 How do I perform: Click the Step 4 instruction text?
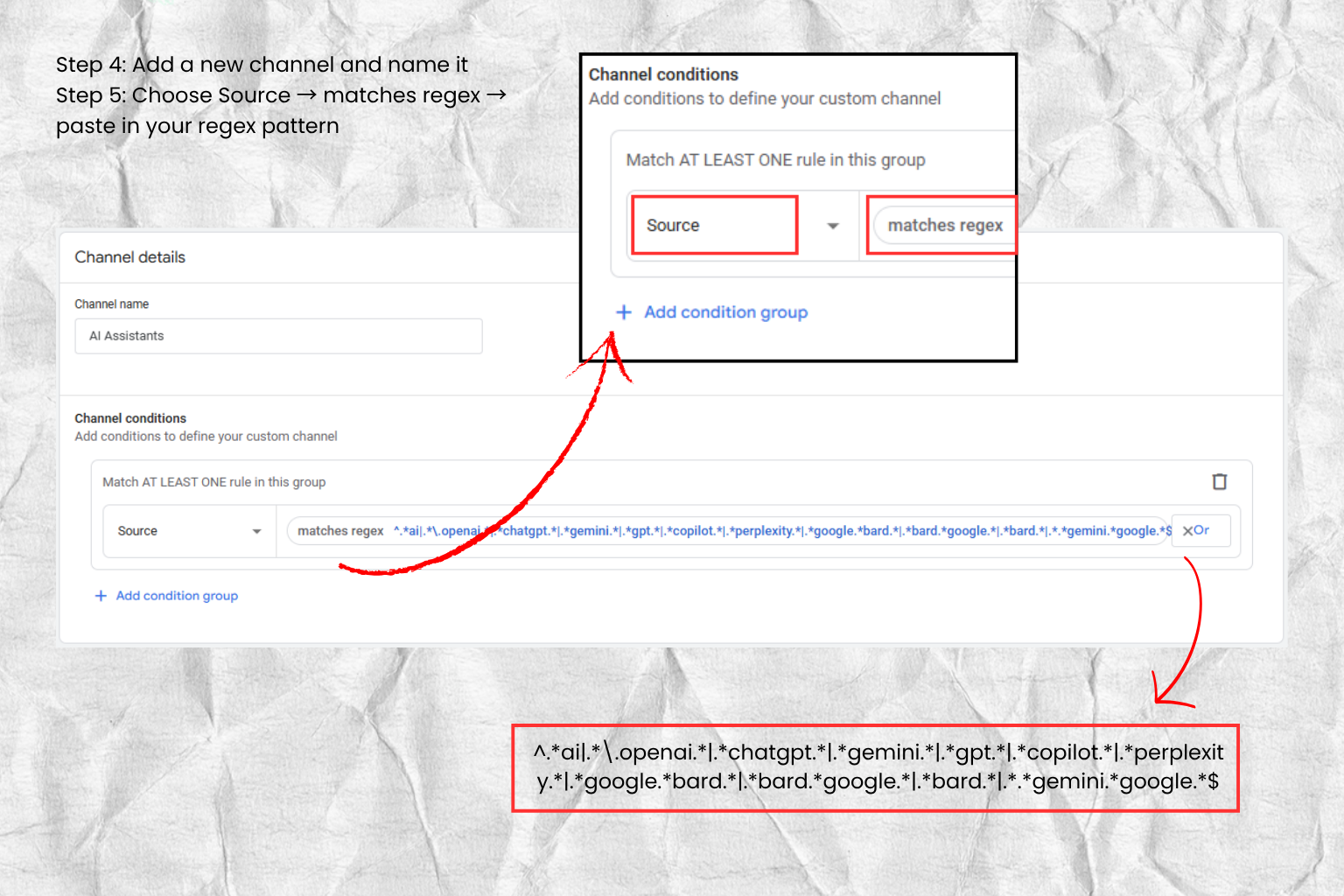pos(262,65)
